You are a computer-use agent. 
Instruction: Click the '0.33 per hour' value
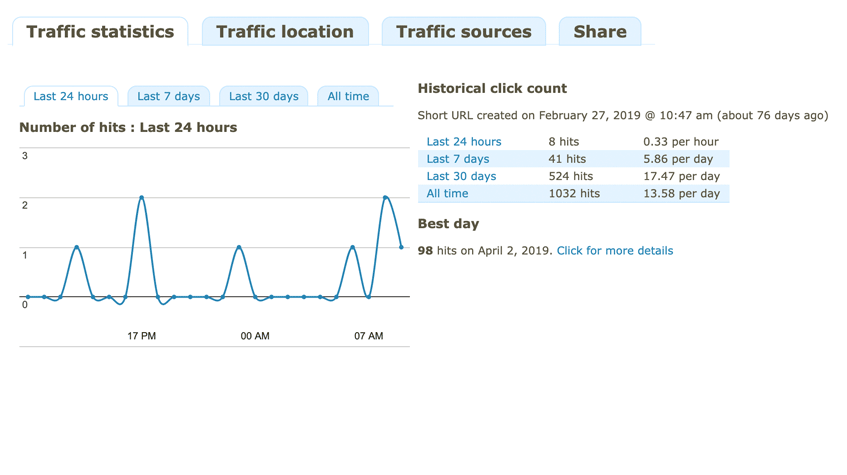pyautogui.click(x=681, y=142)
